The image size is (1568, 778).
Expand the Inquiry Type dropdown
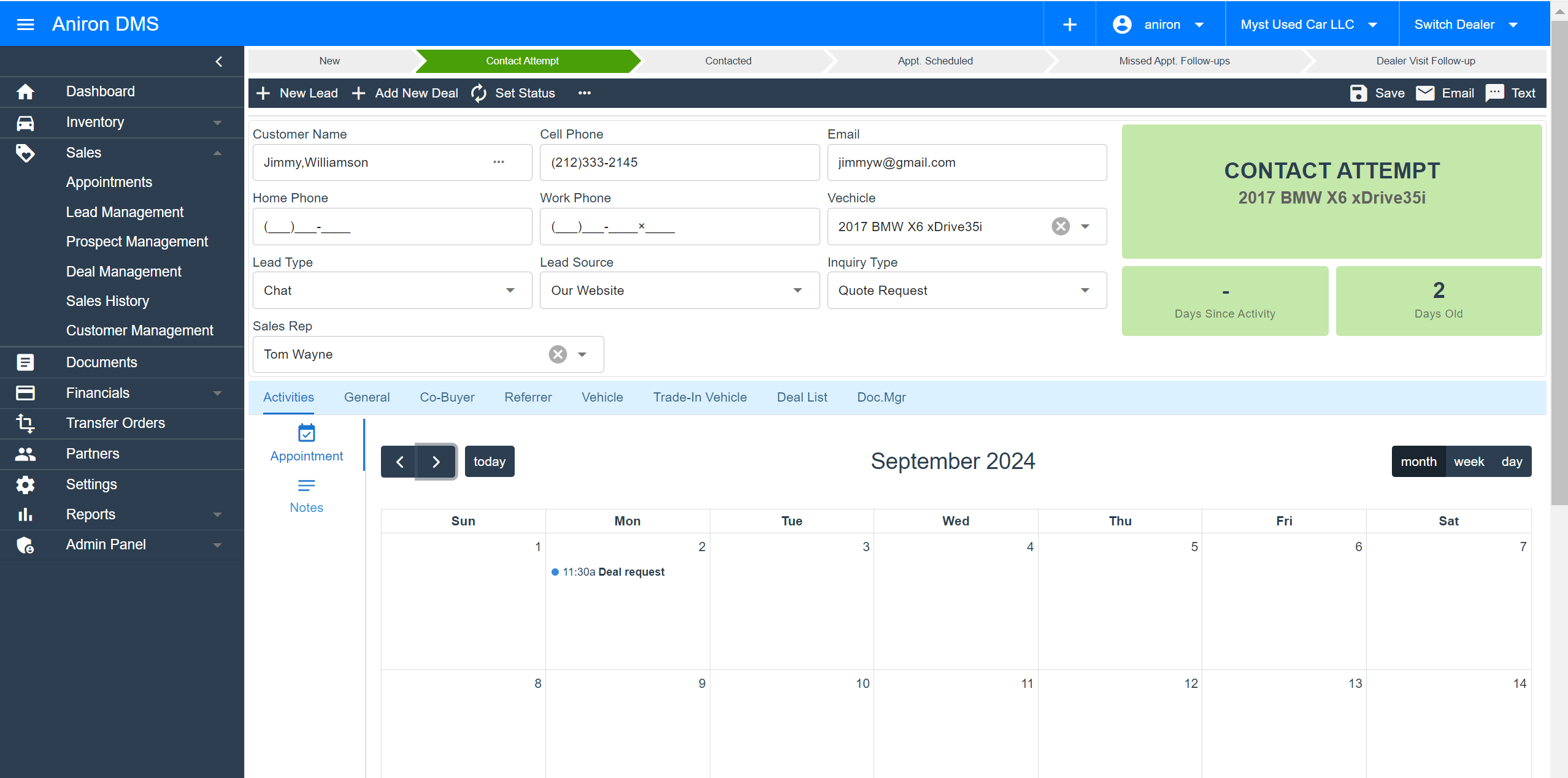(x=1085, y=291)
